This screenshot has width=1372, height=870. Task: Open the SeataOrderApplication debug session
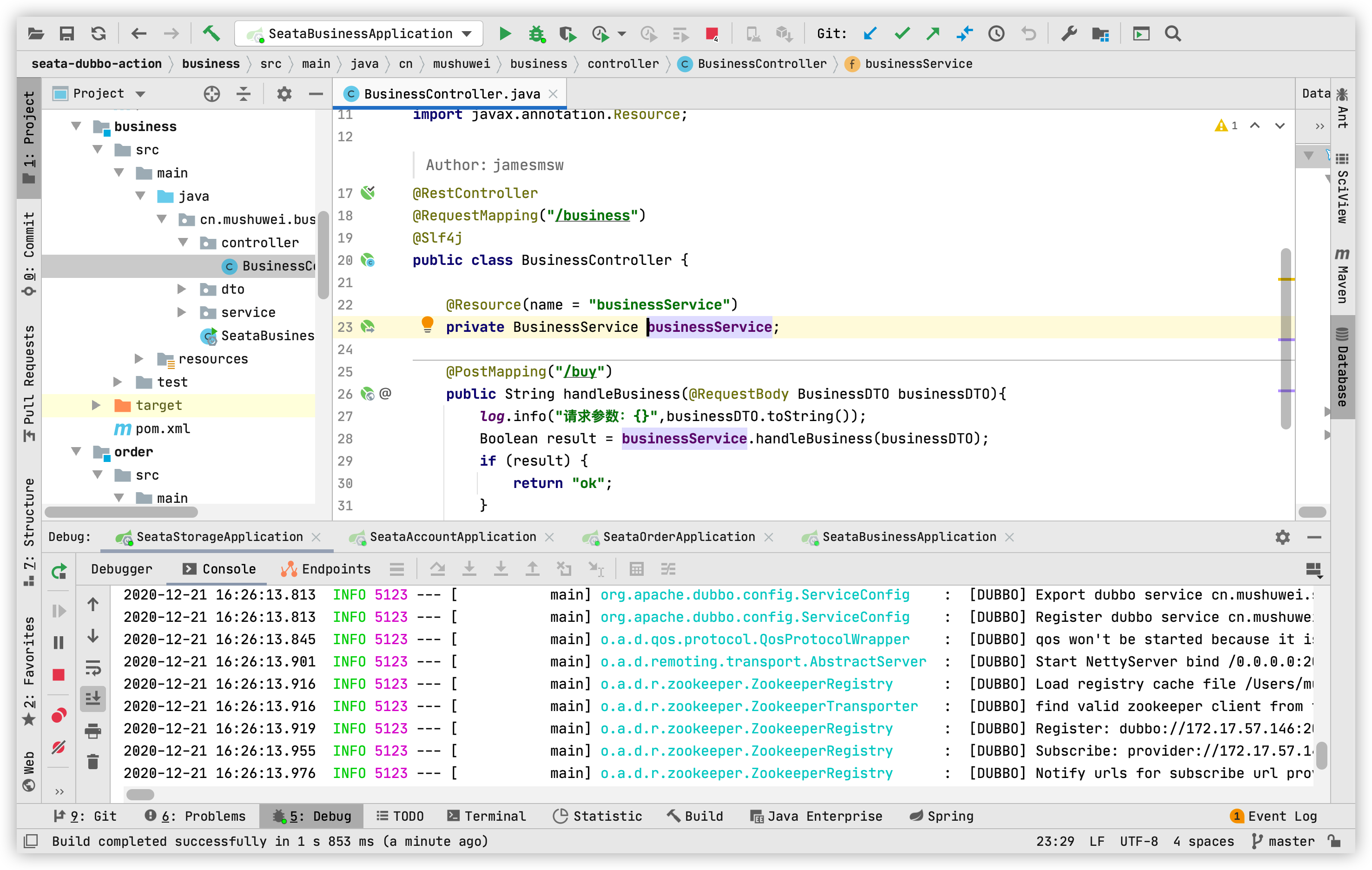[x=677, y=537]
